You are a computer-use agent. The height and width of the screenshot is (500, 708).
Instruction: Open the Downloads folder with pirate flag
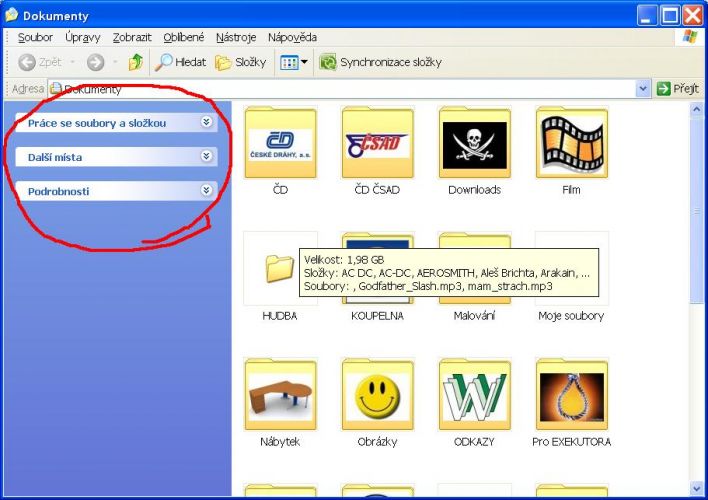tap(475, 143)
